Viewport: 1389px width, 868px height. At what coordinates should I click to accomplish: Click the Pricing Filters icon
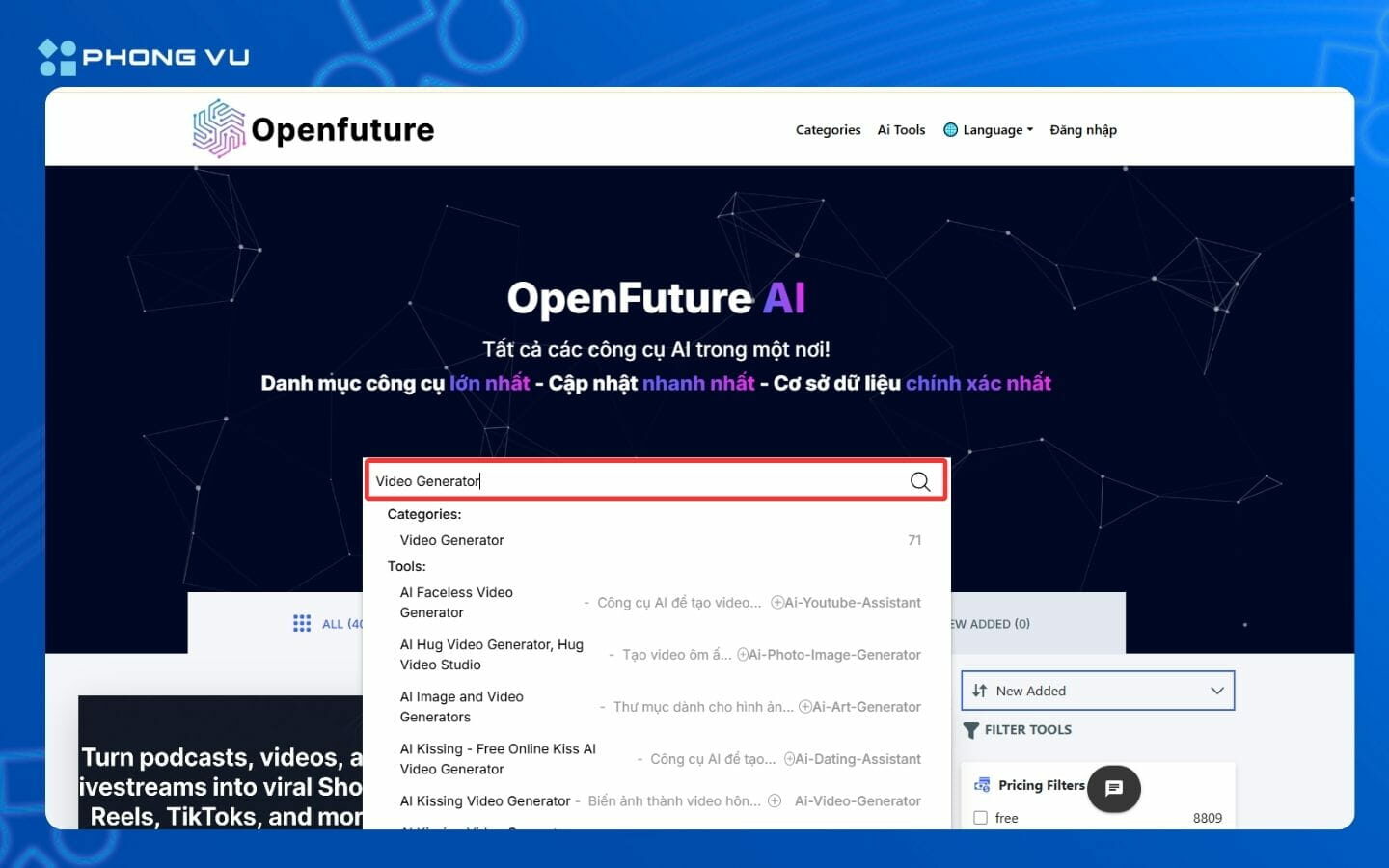click(x=982, y=785)
